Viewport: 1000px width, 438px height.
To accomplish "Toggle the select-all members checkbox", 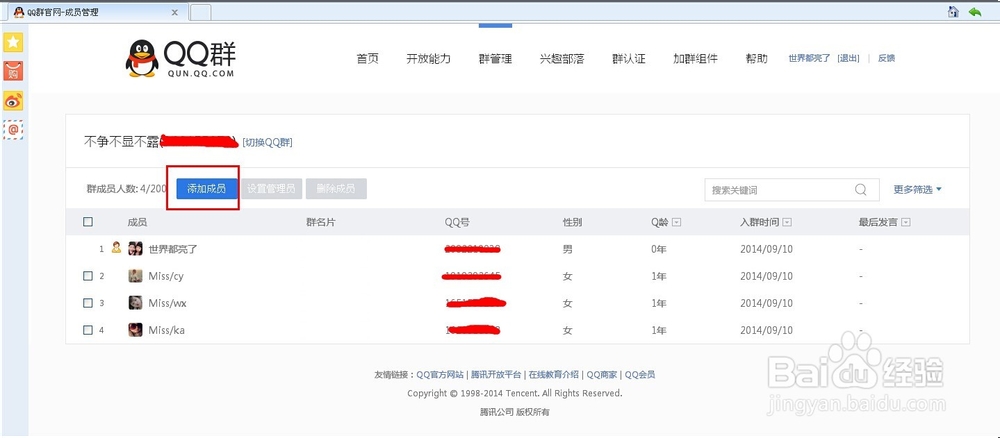I will click(x=88, y=222).
